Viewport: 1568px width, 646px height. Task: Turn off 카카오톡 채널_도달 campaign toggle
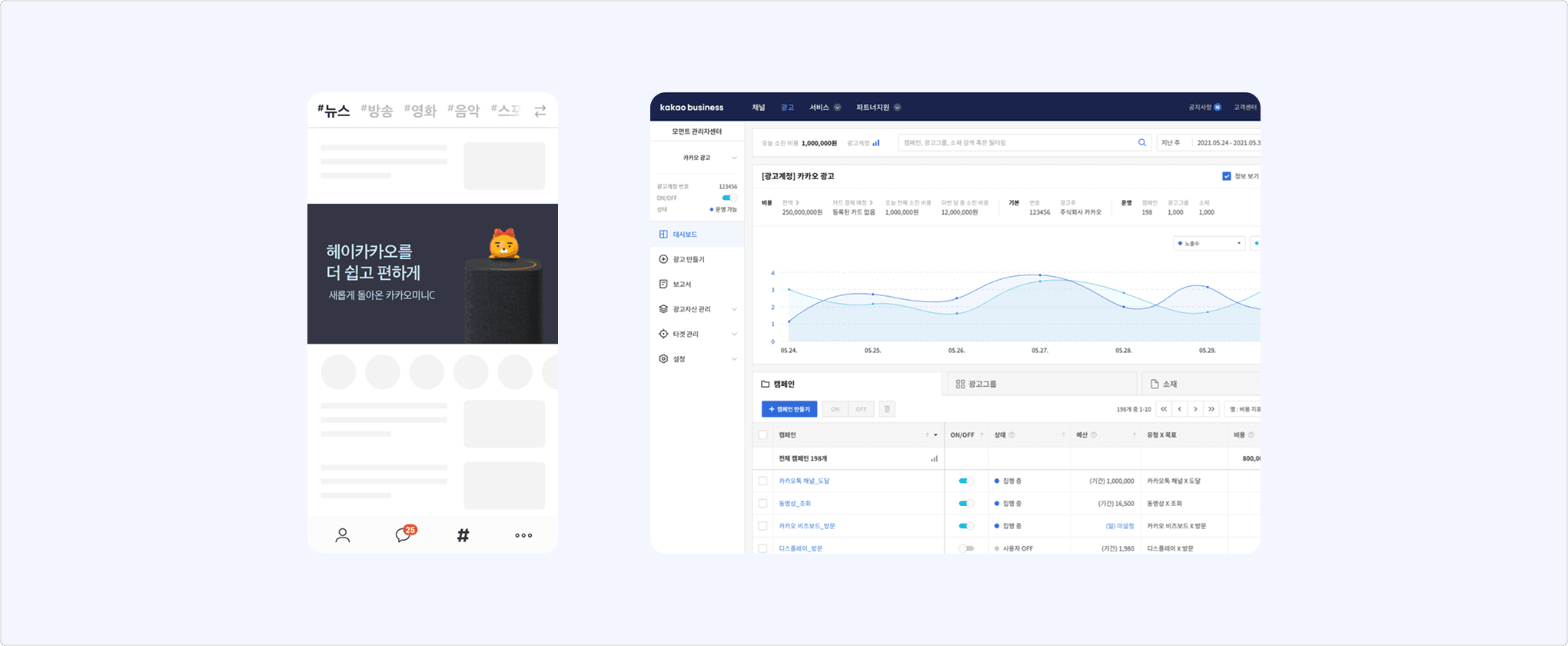(965, 481)
